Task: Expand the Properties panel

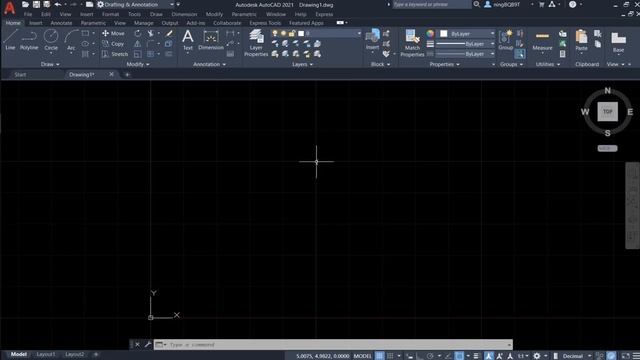Action: point(444,64)
